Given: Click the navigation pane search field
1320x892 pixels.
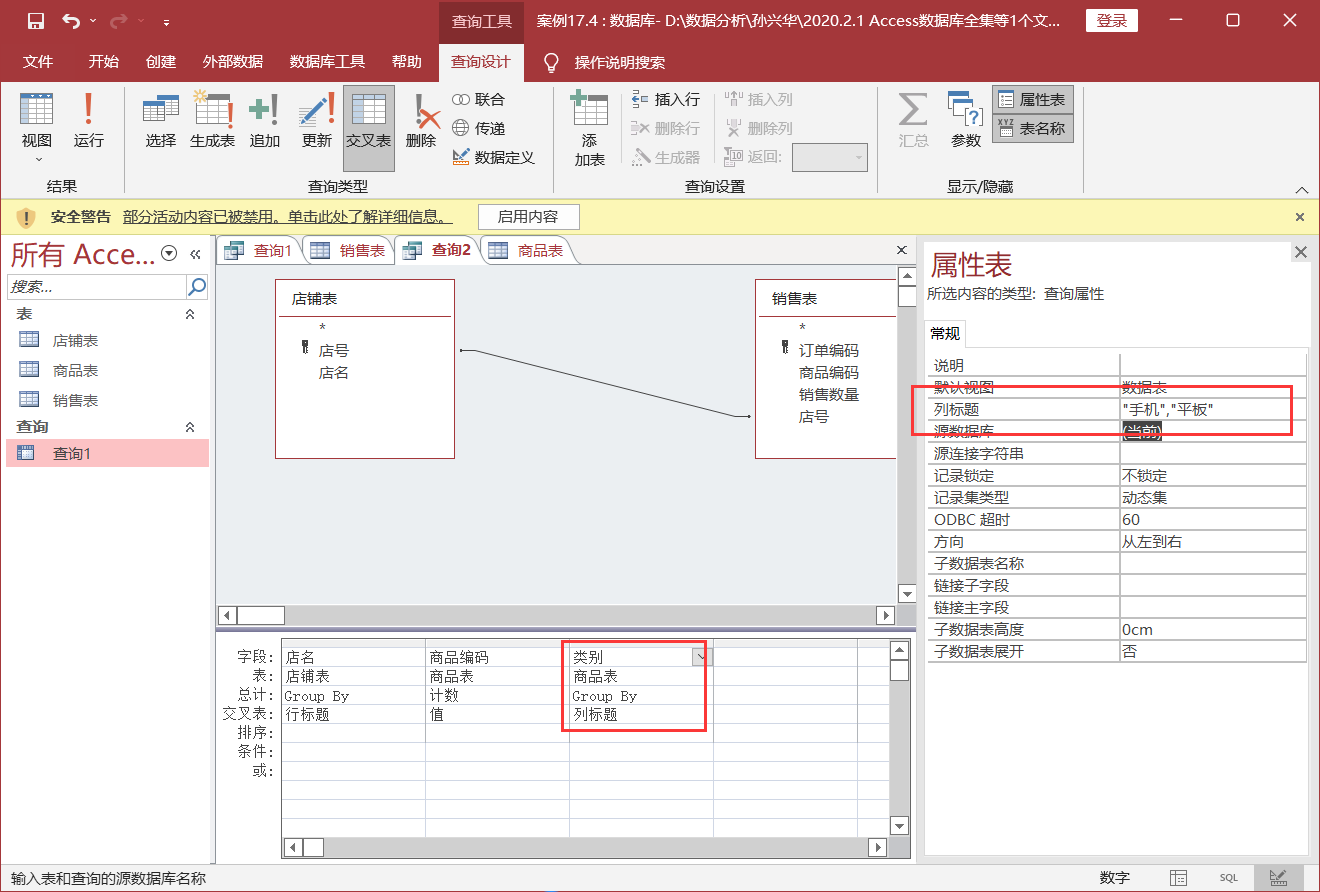Looking at the screenshot, I should [97, 287].
